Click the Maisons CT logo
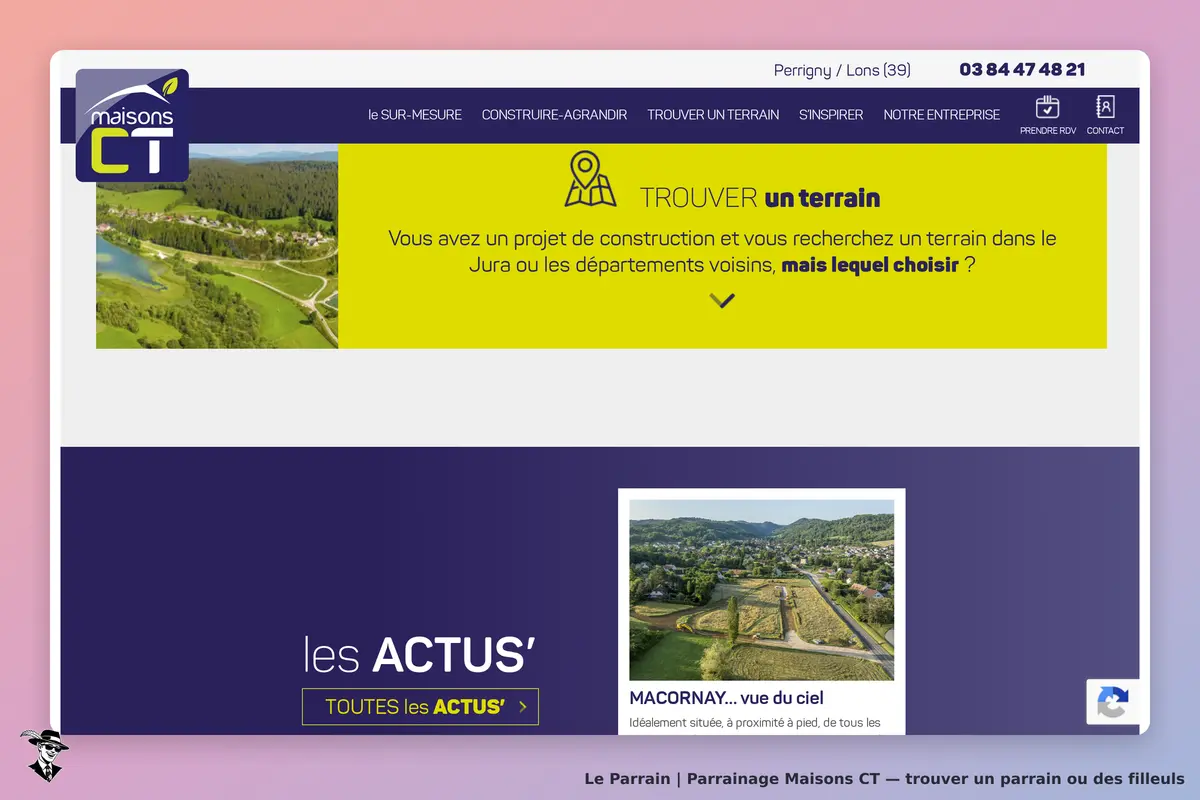 pyautogui.click(x=132, y=125)
